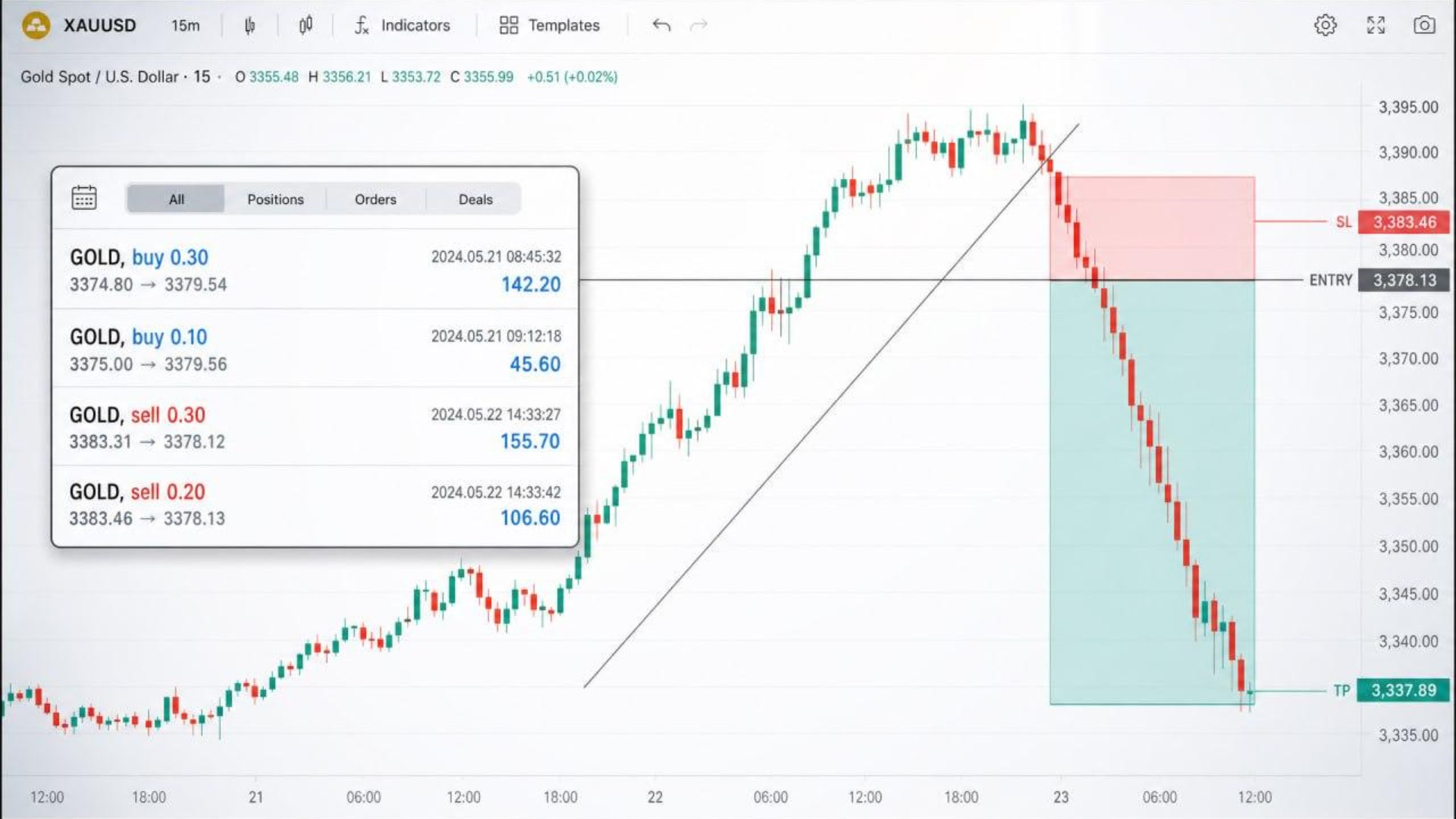Open the 15m timeframe selector

(x=185, y=26)
